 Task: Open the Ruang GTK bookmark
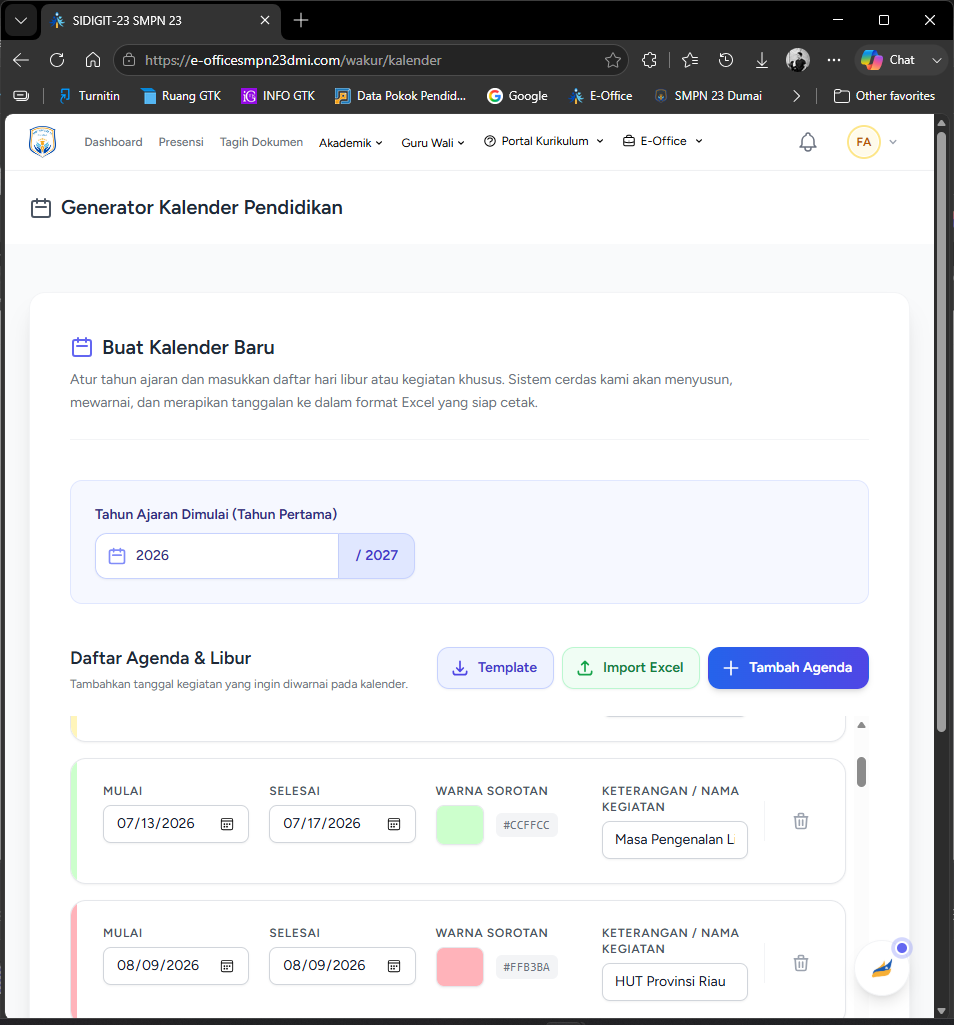[x=181, y=96]
